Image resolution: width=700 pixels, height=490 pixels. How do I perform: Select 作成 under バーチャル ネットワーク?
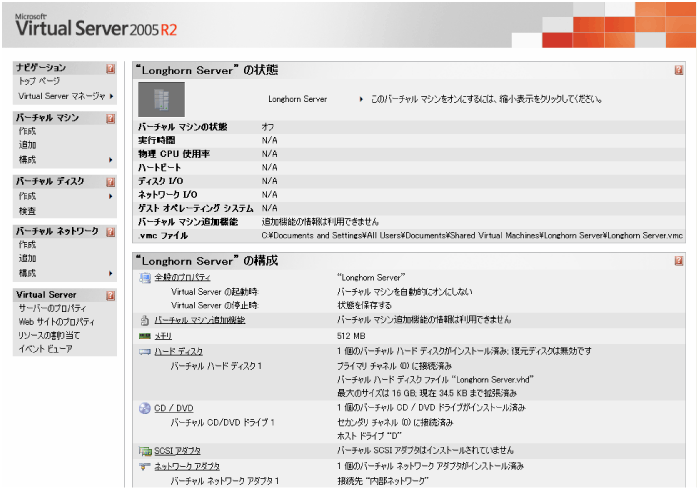click(27, 245)
